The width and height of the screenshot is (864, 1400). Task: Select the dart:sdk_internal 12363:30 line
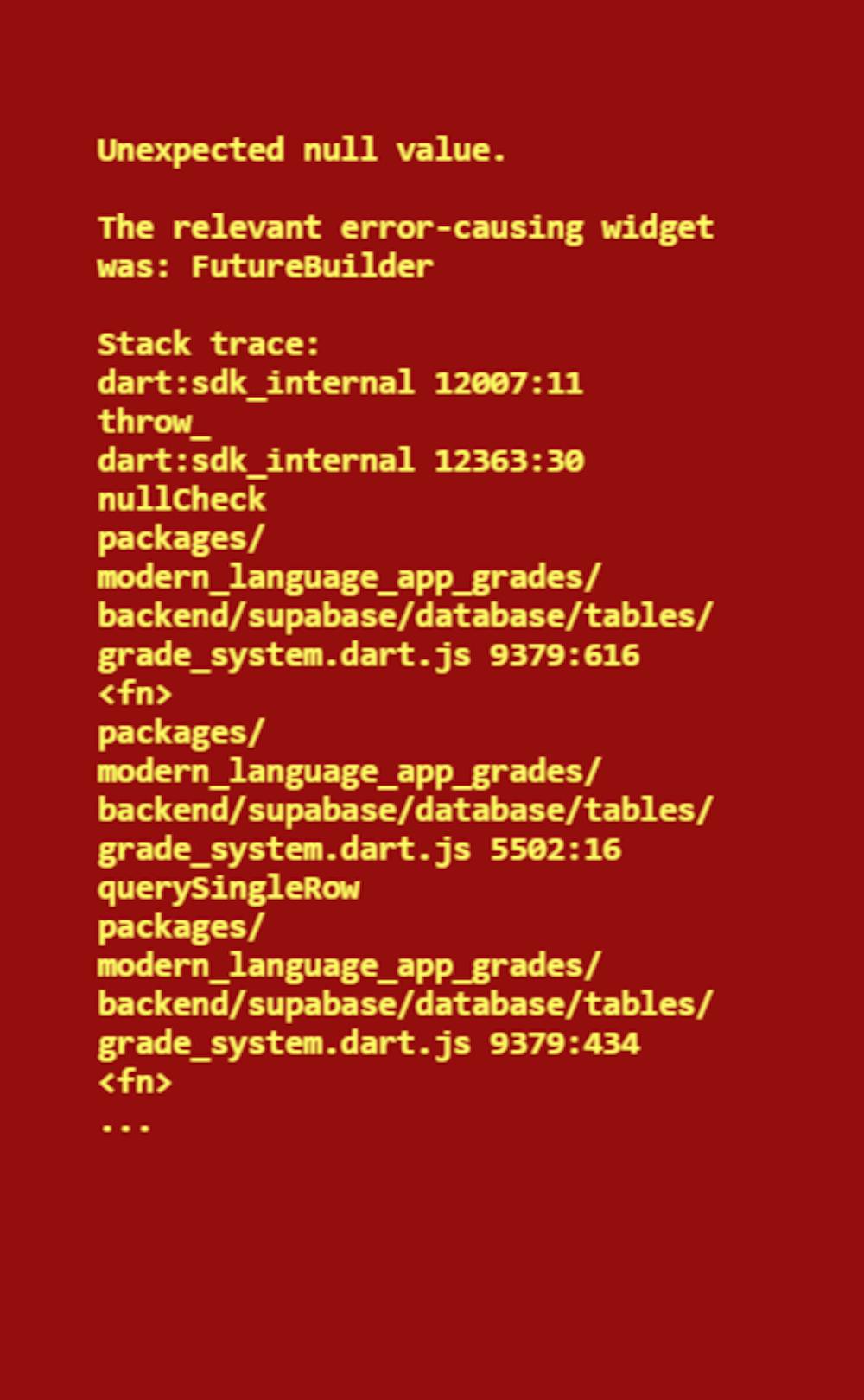pyautogui.click(x=340, y=461)
